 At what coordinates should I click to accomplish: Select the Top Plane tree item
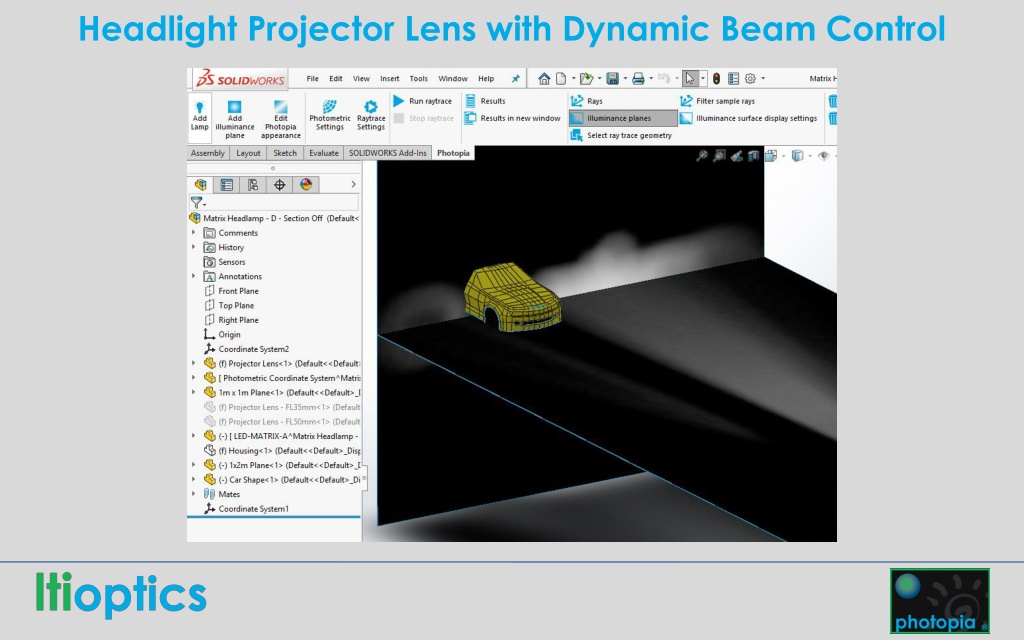pyautogui.click(x=229, y=305)
